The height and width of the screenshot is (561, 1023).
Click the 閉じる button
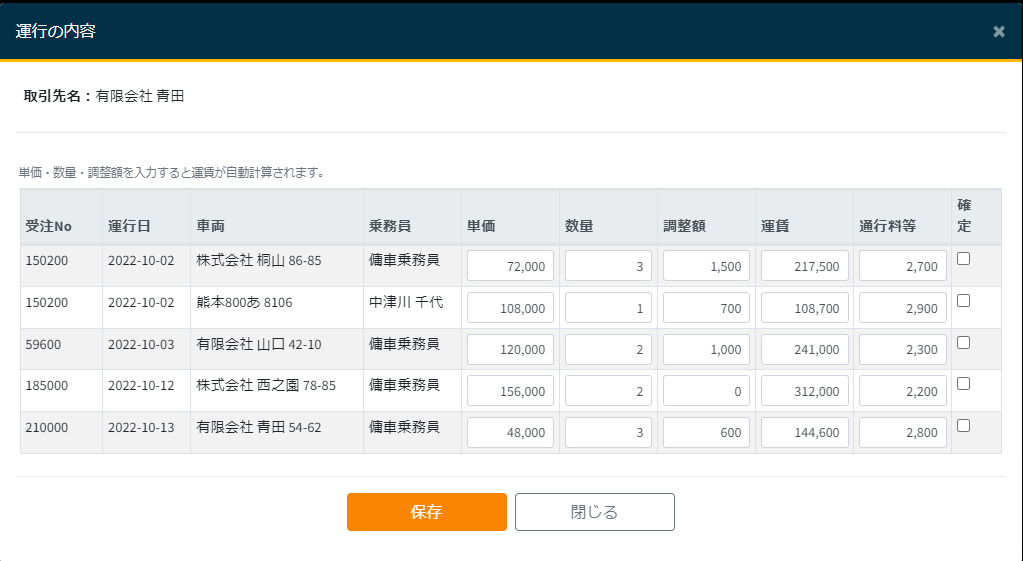click(x=594, y=512)
